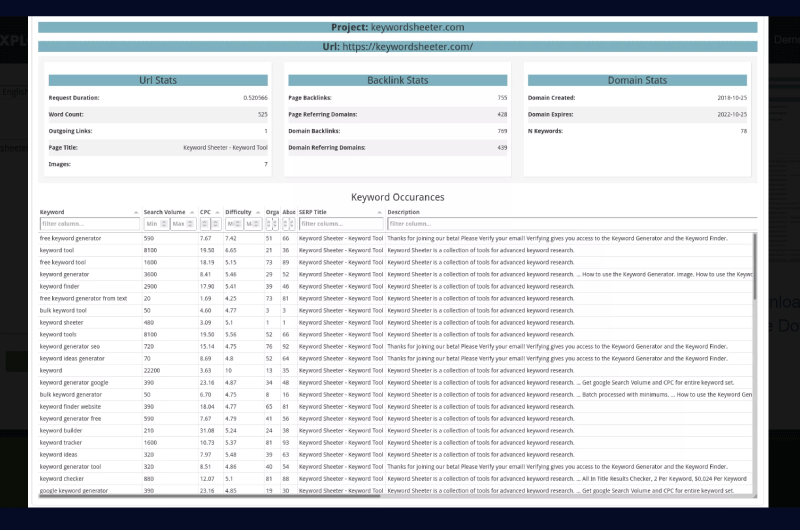Screen dimensions: 800x530
Task: Click the Project: keywordsheeter.com heading
Action: [398, 27]
